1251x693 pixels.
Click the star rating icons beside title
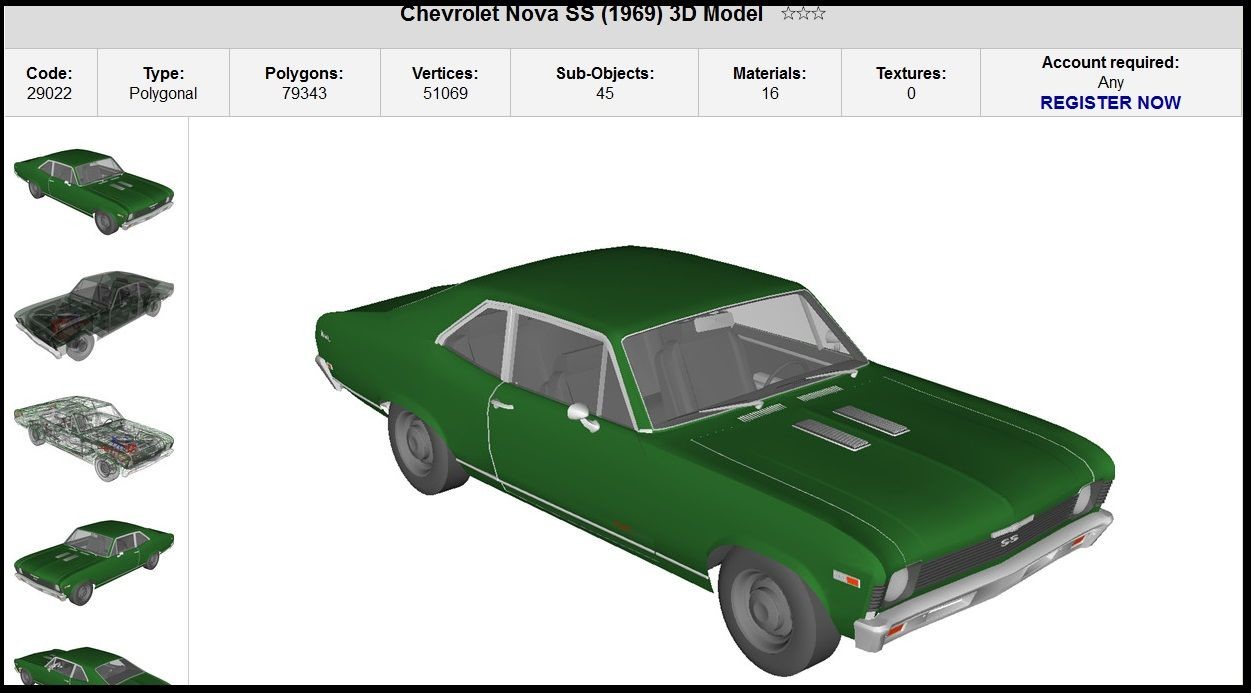click(x=803, y=14)
